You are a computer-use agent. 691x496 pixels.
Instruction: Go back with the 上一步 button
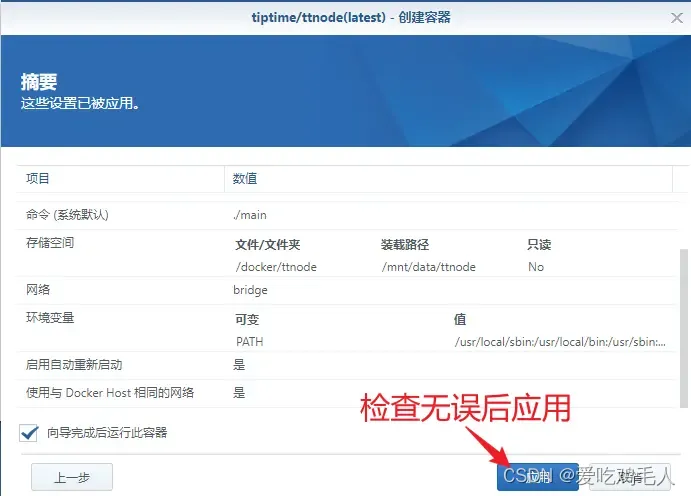coord(72,477)
